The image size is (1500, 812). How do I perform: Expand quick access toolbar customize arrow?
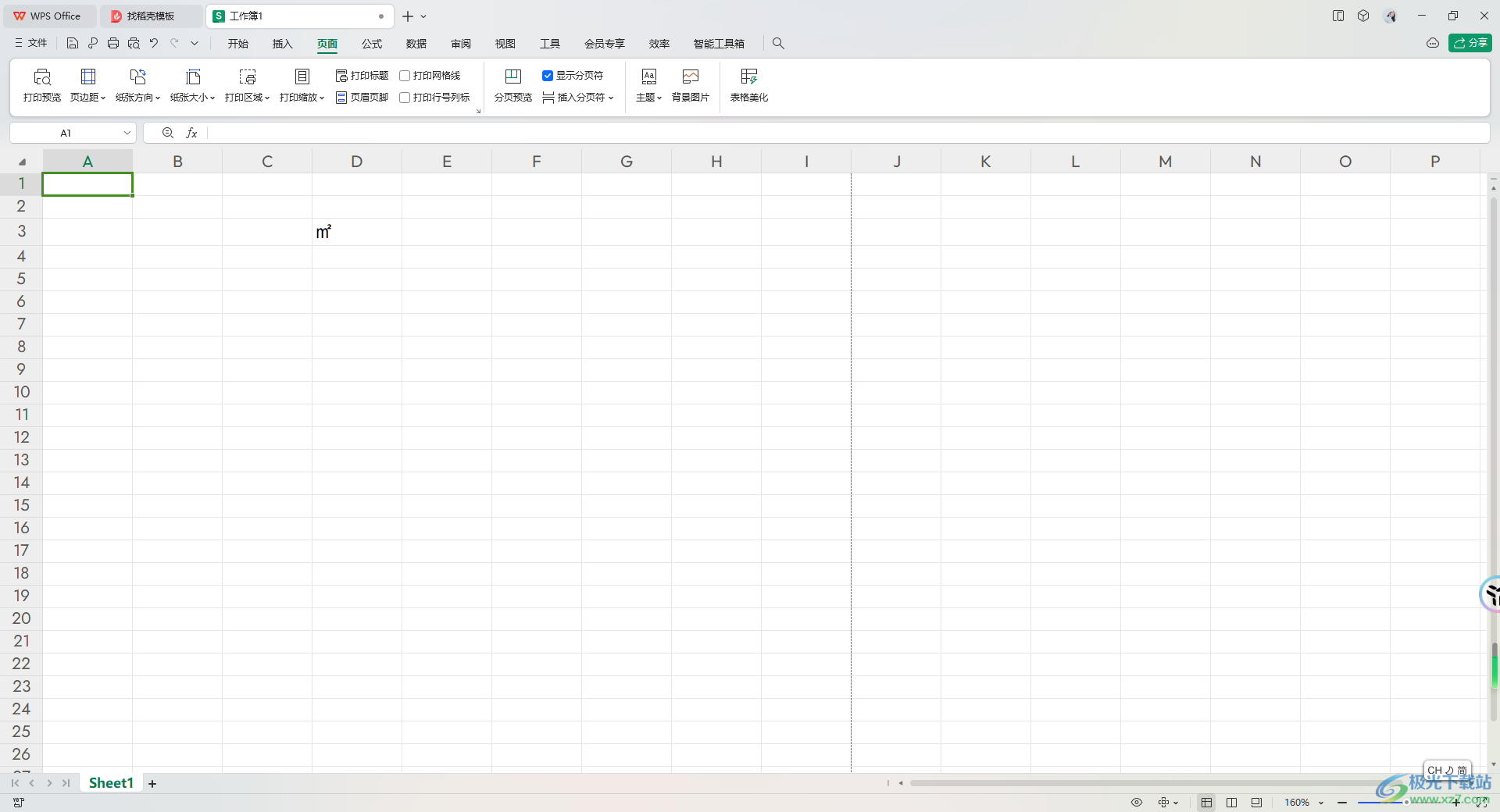pos(195,44)
